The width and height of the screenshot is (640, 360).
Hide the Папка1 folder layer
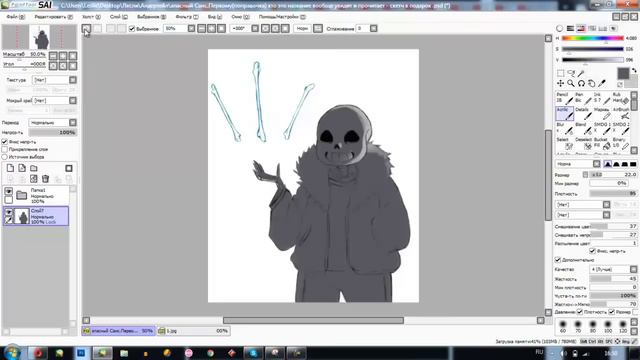pyautogui.click(x=9, y=191)
